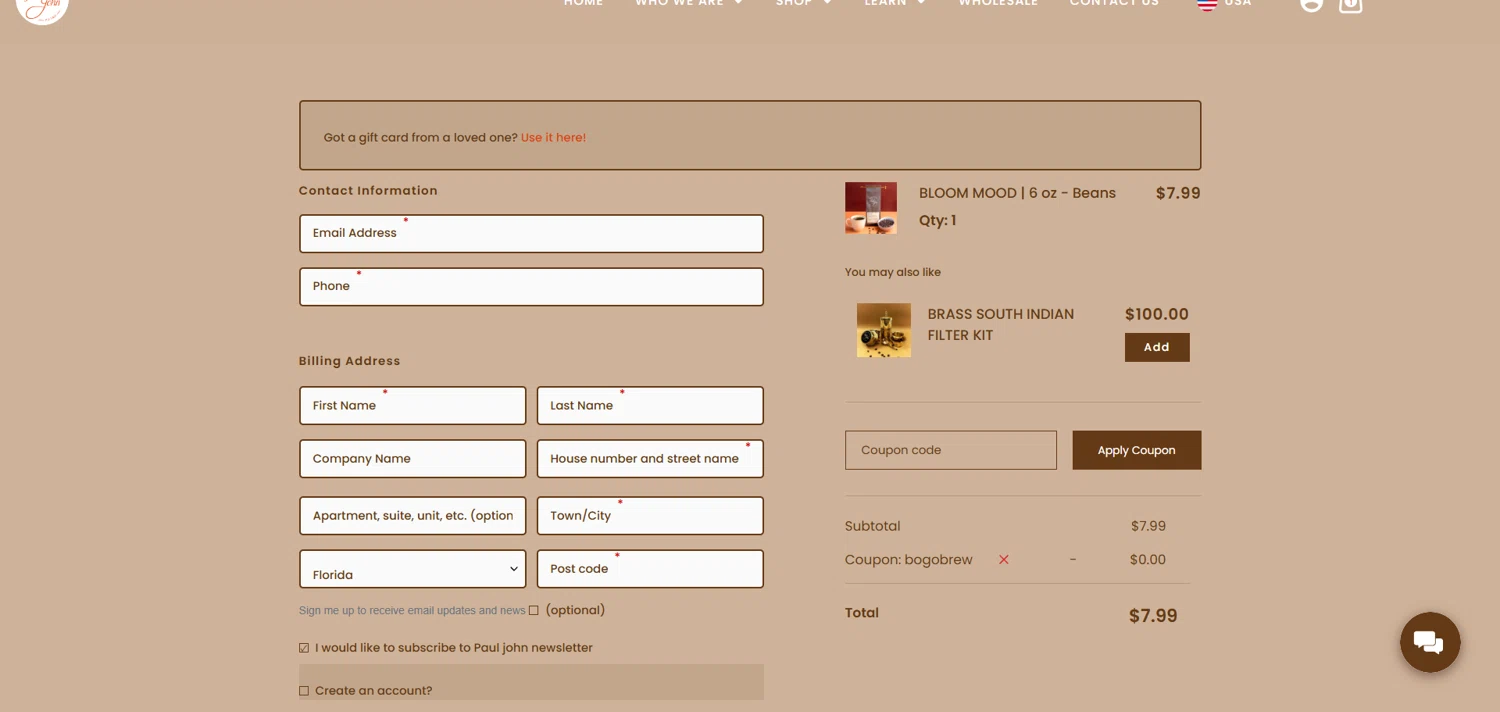Click the Apply Coupon button

(x=1137, y=450)
